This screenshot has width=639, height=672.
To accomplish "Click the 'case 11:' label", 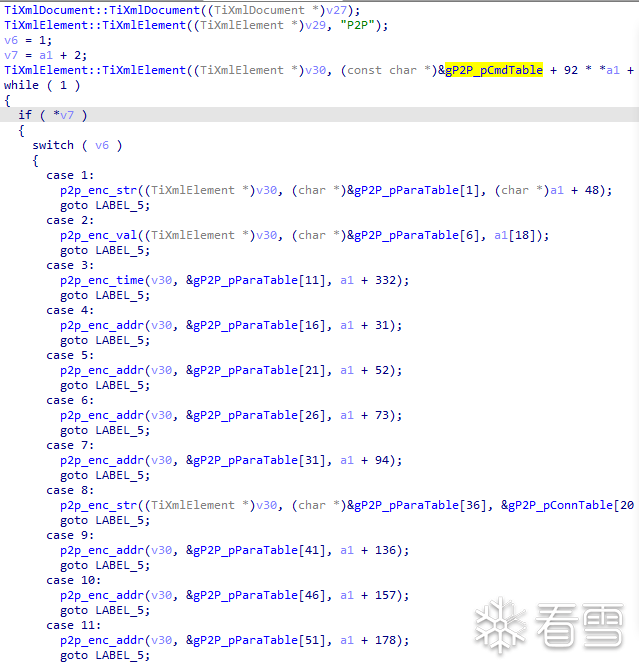I will pyautogui.click(x=73, y=625).
